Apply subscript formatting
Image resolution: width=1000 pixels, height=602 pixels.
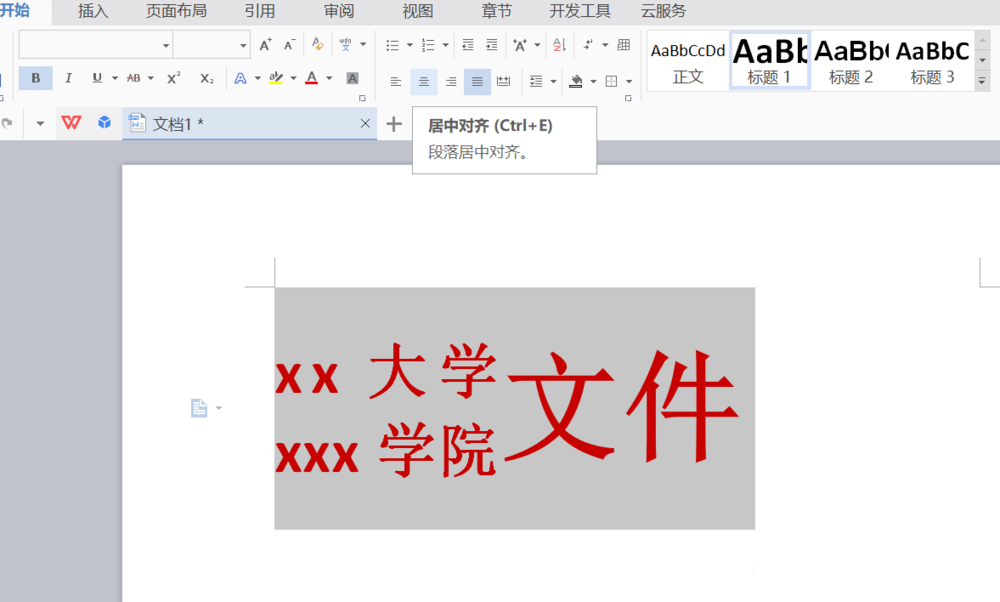[206, 77]
